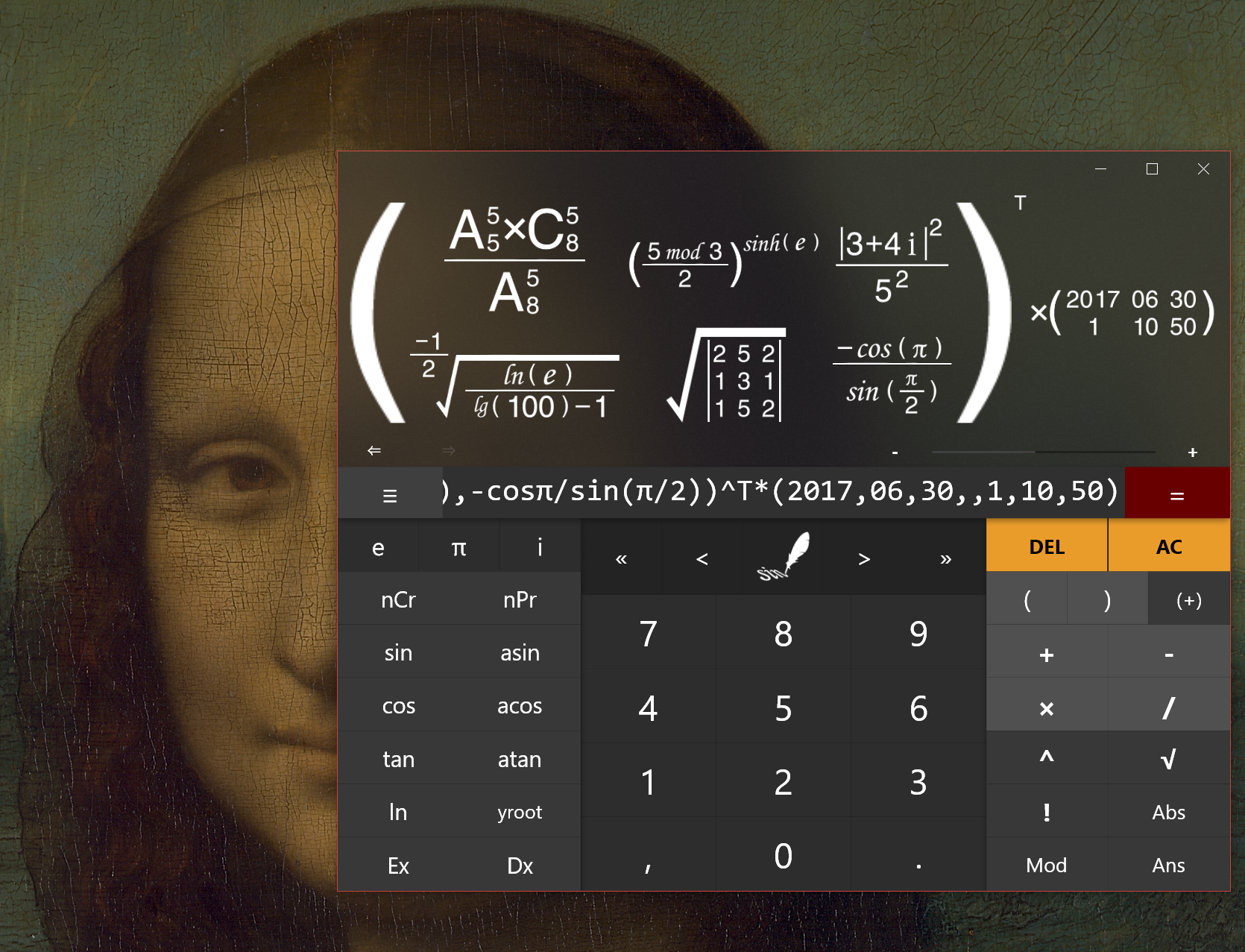Click the zoom slider track
The image size is (1245, 952).
(x=1043, y=452)
